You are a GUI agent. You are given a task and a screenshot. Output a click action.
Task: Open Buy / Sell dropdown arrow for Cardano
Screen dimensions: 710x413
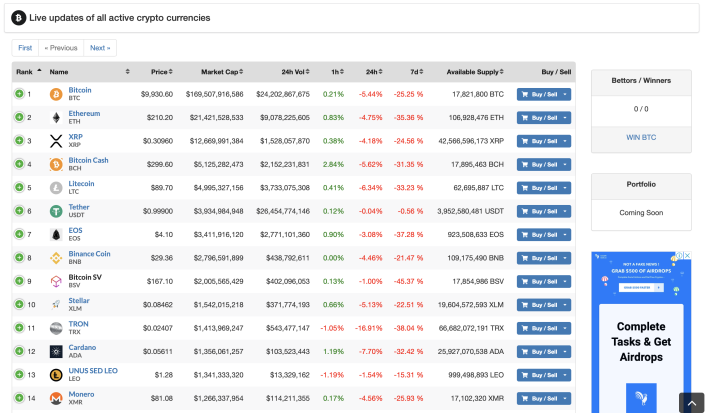[565, 352]
